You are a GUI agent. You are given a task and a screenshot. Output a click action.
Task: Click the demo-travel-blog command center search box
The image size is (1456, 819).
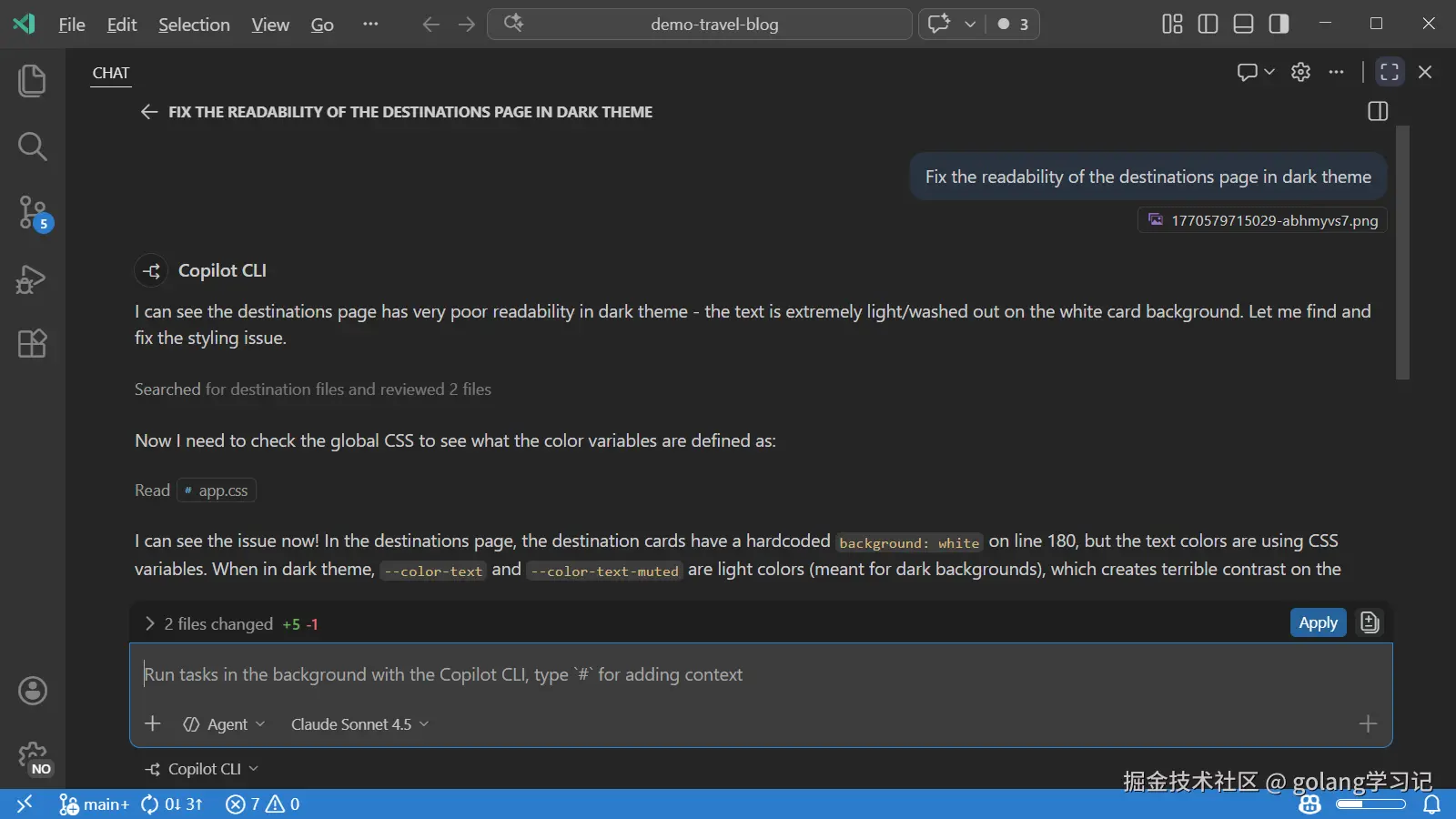click(700, 25)
